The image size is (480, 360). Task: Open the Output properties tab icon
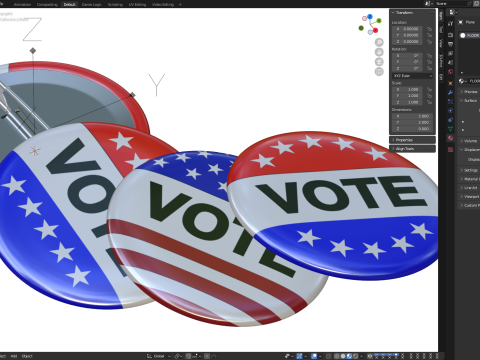coord(450,44)
